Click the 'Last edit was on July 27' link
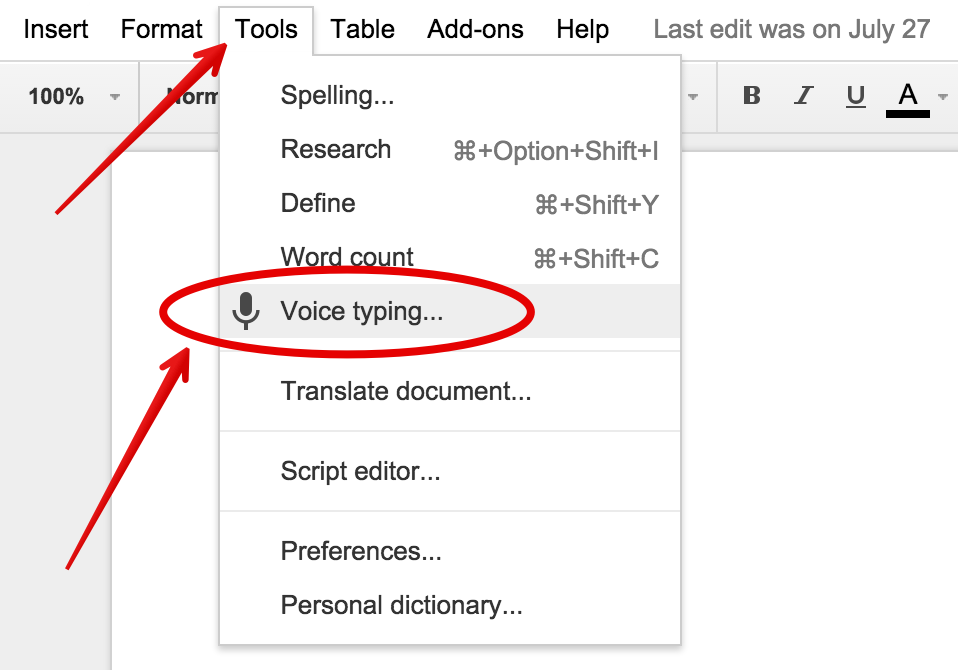The height and width of the screenshot is (670, 958). (792, 29)
